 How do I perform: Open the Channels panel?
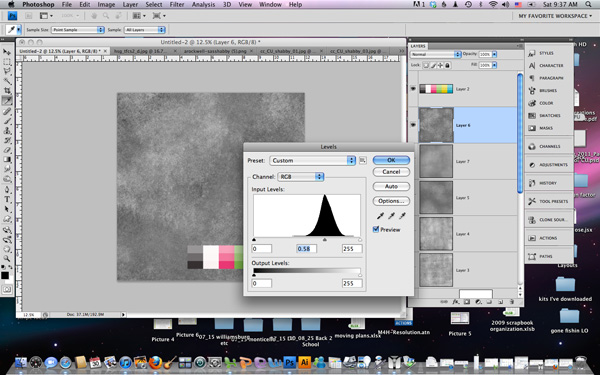coord(549,147)
